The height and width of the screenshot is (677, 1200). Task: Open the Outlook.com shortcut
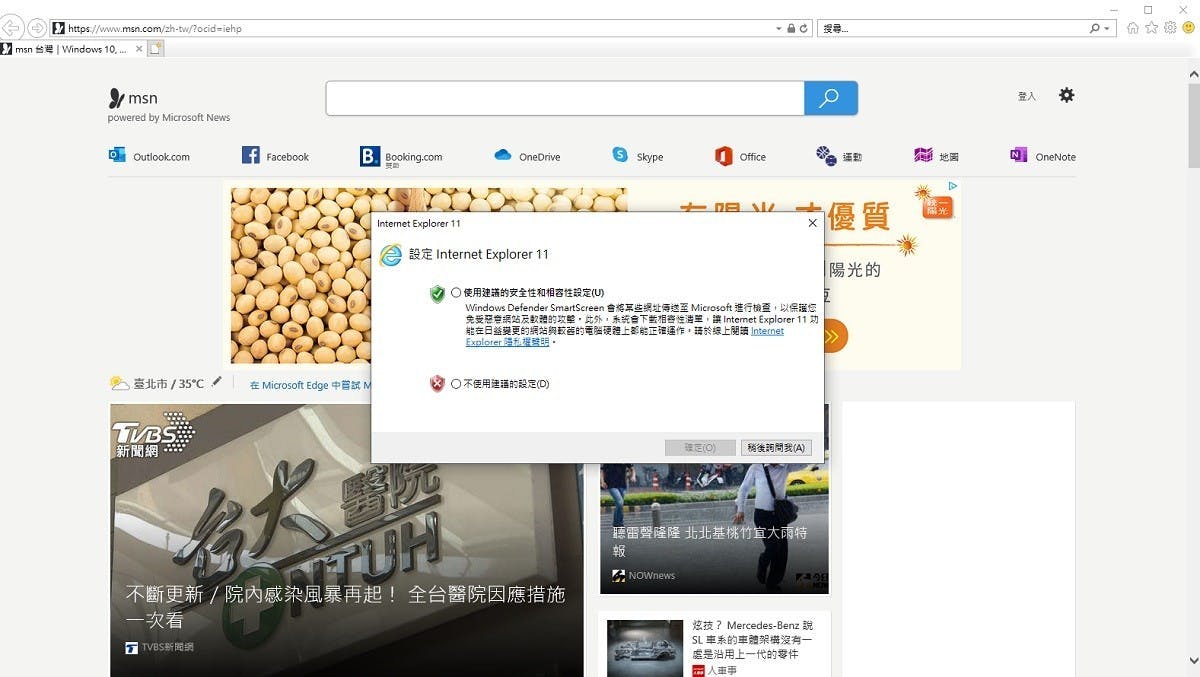[x=149, y=156]
